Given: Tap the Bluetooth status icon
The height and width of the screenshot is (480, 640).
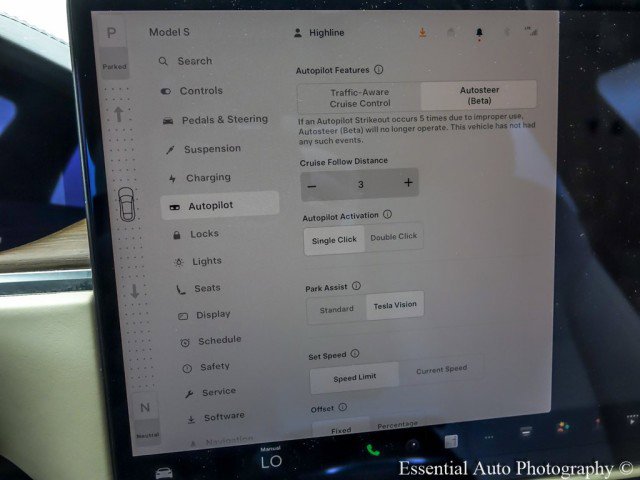Looking at the screenshot, I should coord(506,32).
